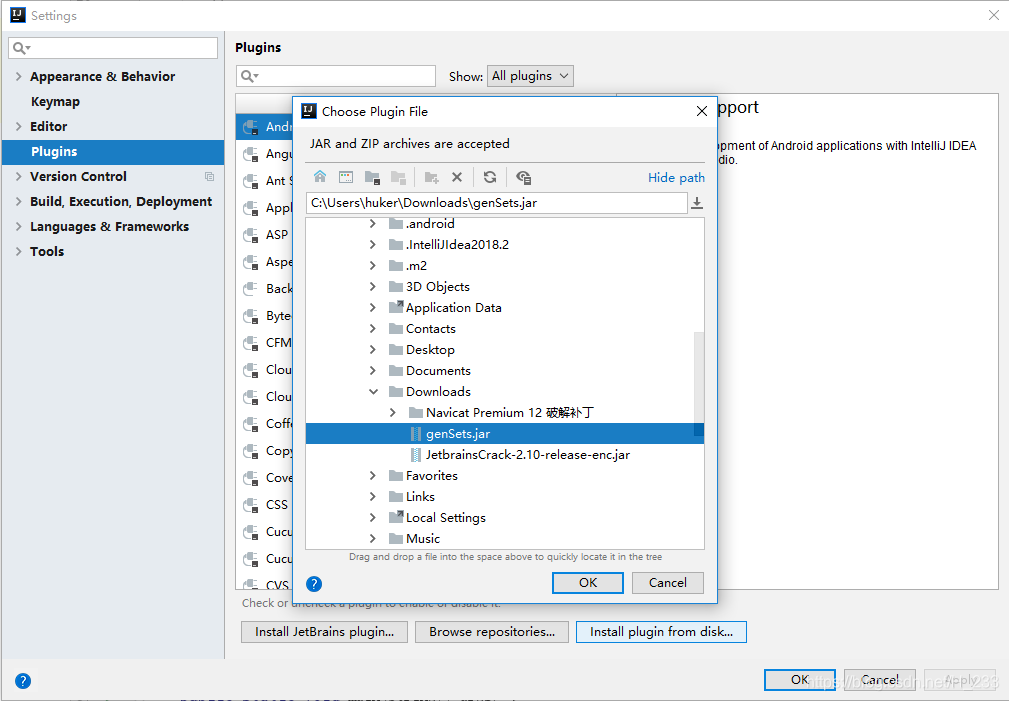
Task: Click the Settings sidebar search field
Action: (113, 48)
